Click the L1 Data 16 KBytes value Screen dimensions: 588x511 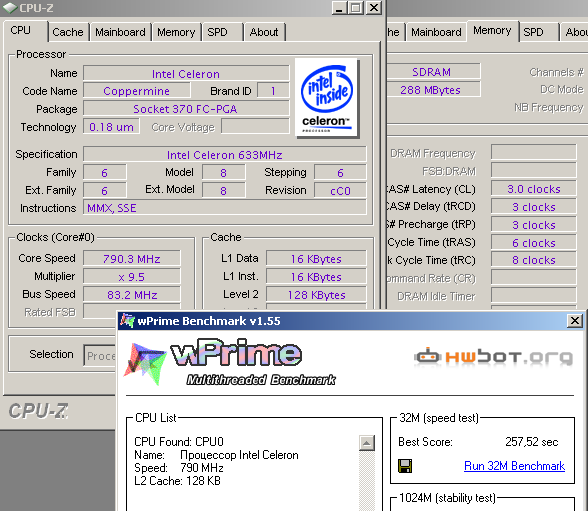[x=316, y=259]
